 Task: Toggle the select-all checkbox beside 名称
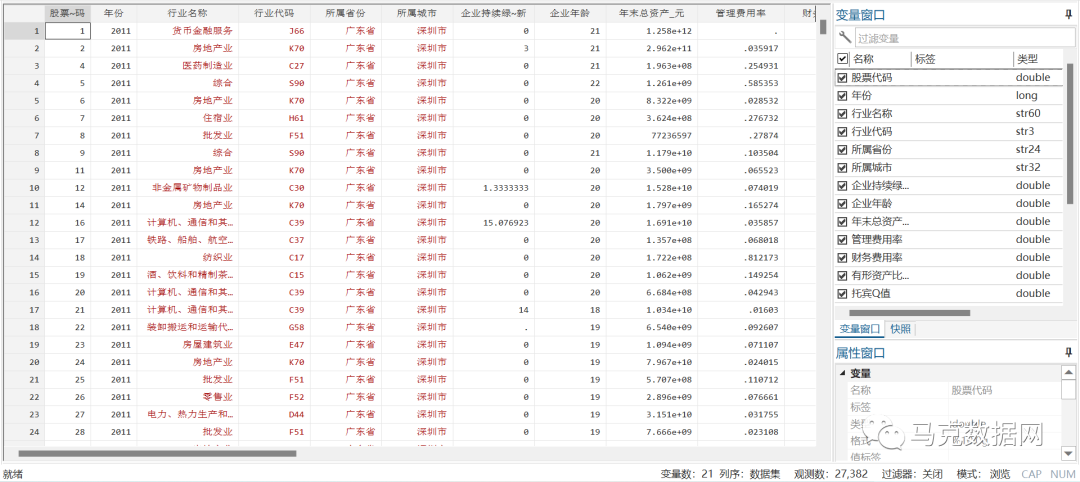pos(842,59)
